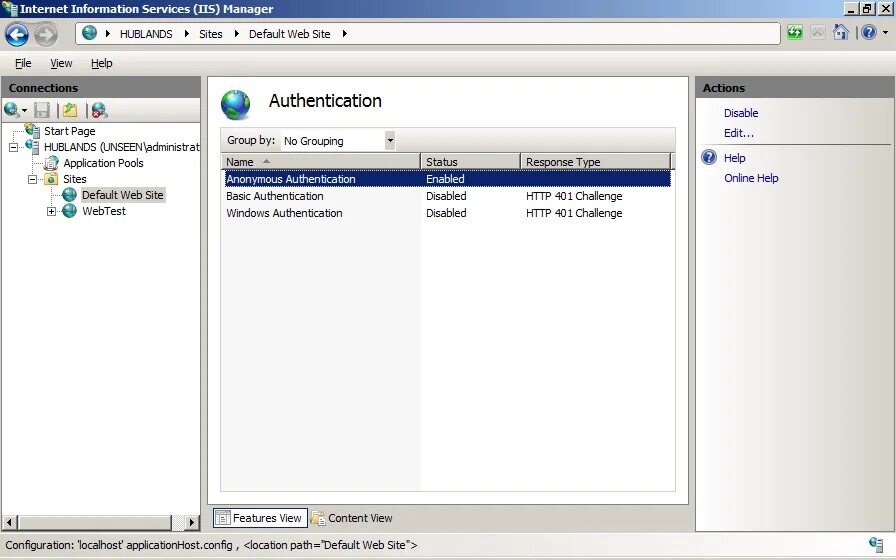Click the Up folder icon in Connections

(x=70, y=110)
